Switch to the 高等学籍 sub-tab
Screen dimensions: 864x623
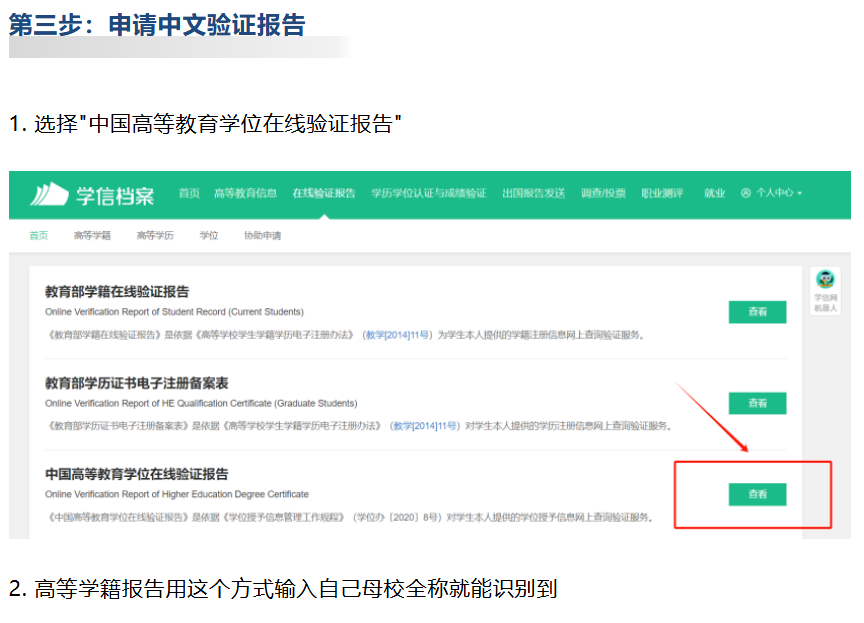pyautogui.click(x=92, y=236)
